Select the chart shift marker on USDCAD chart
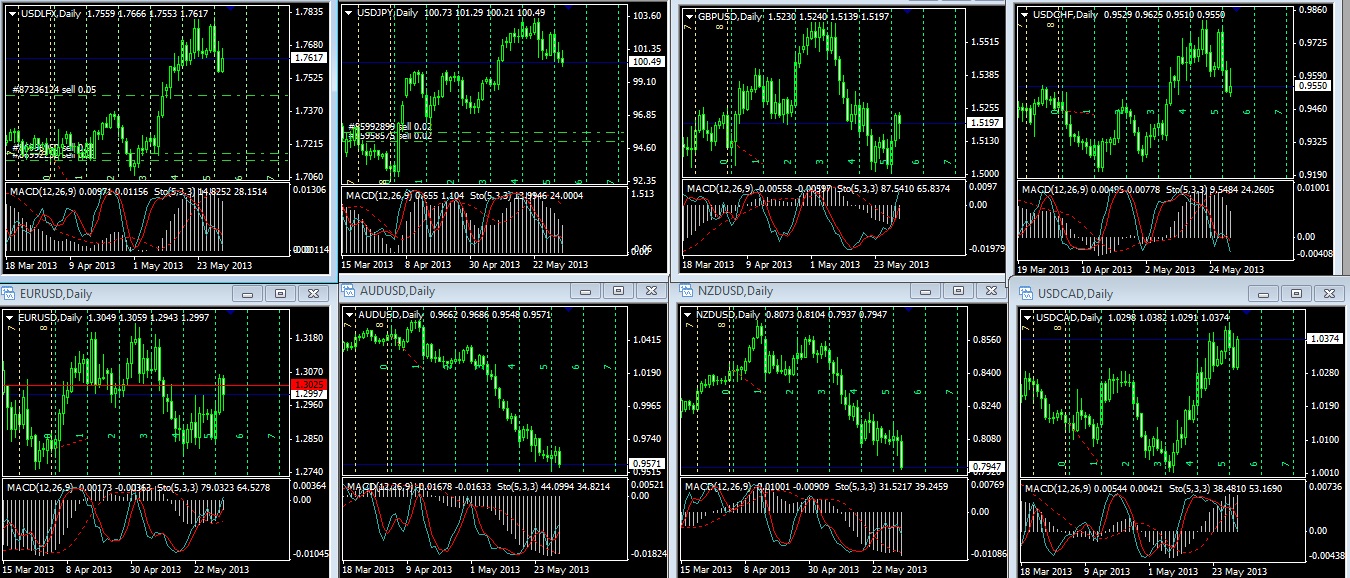 point(1245,313)
